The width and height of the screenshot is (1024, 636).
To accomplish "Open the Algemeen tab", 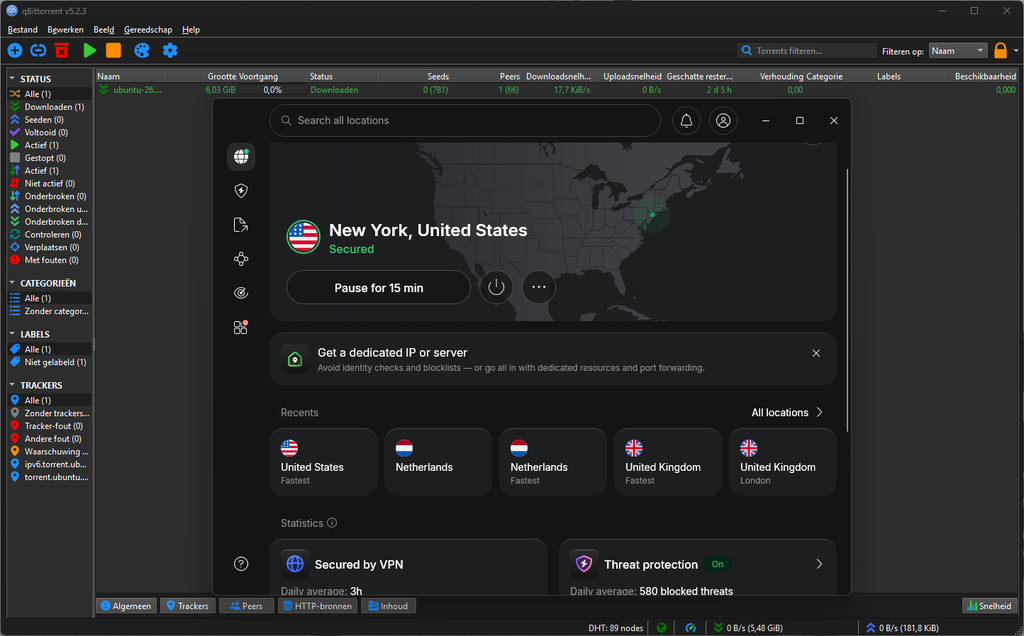I will (127, 606).
